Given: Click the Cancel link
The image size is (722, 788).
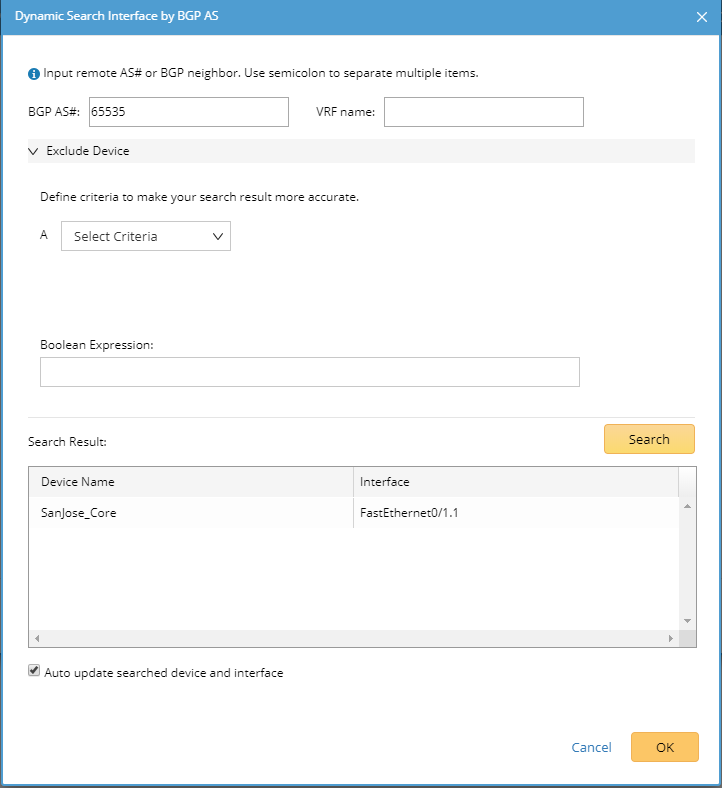Looking at the screenshot, I should click(591, 747).
